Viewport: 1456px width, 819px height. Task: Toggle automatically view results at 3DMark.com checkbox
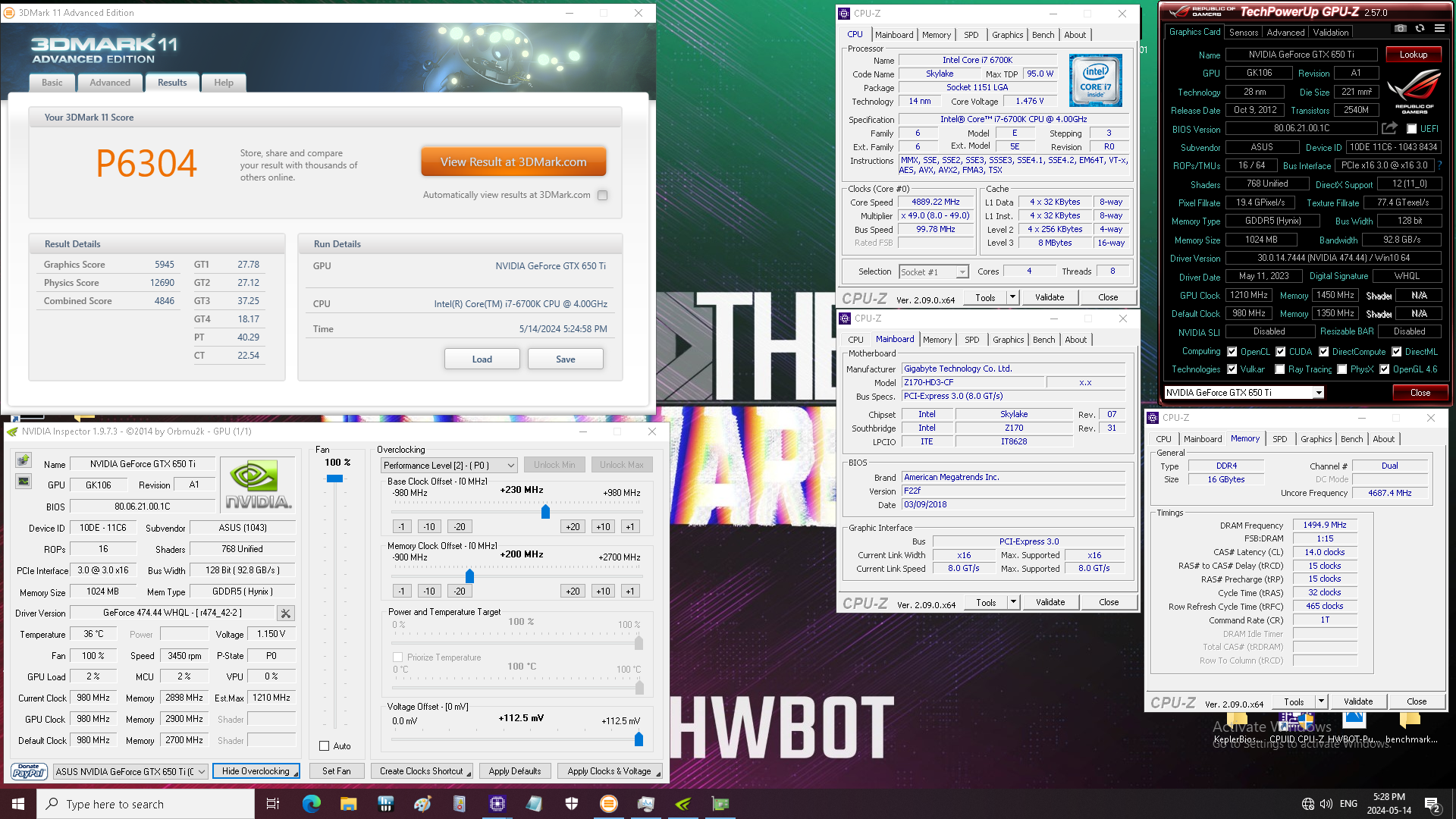603,195
